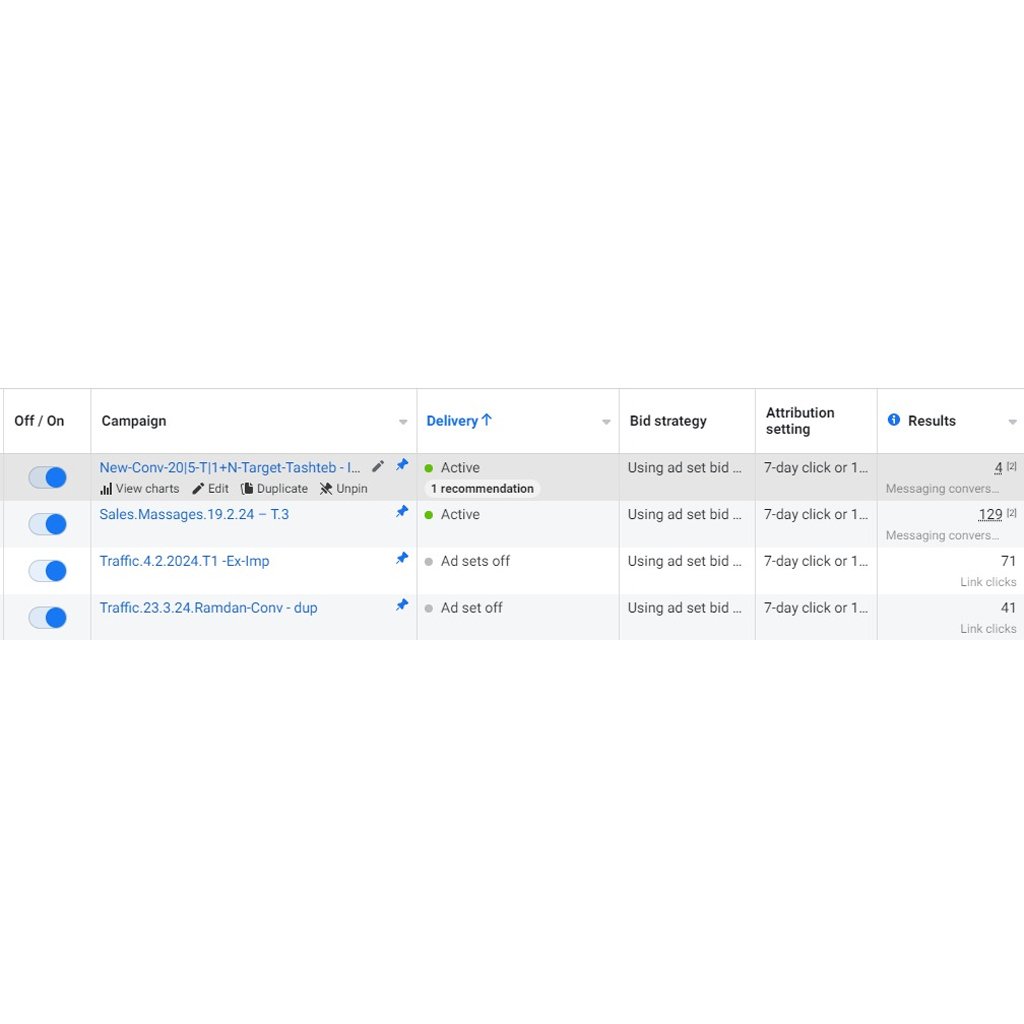Expand the Results column dropdown arrow
Image resolution: width=1024 pixels, height=1024 pixels.
click(x=1012, y=422)
